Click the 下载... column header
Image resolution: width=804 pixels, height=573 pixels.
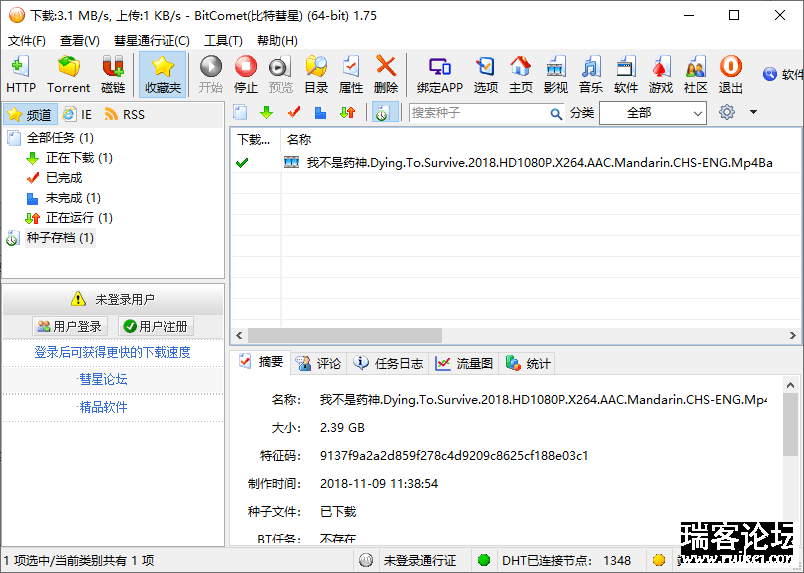pyautogui.click(x=255, y=140)
